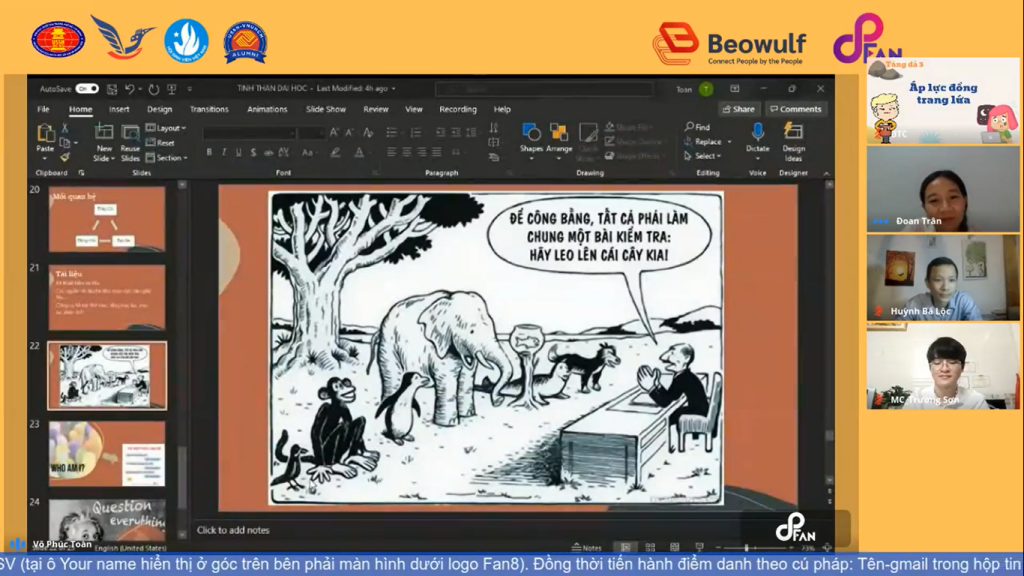This screenshot has width=1024, height=576.
Task: Click the Share button
Action: click(x=739, y=109)
